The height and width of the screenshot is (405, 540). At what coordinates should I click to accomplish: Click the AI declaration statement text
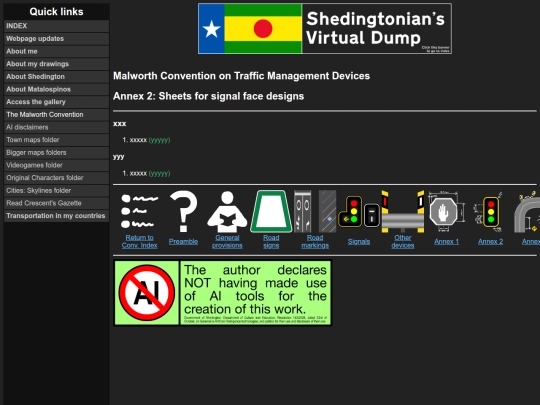(255, 289)
